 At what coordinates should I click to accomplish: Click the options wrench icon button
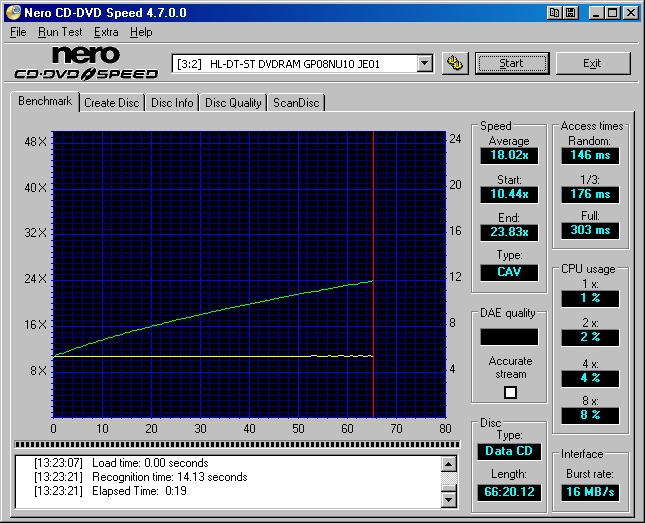click(x=455, y=63)
